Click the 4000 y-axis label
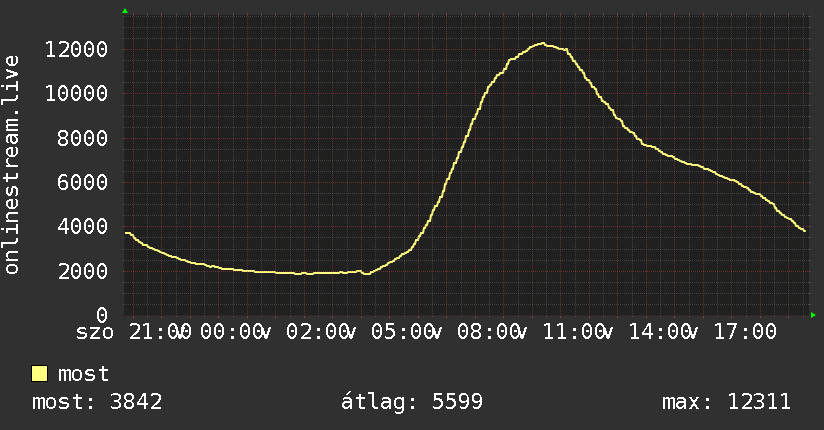Screen dimensions: 824x430 (x=83, y=227)
